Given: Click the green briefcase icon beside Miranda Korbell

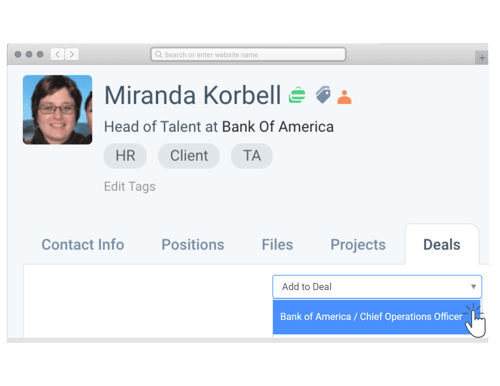Looking at the screenshot, I should pos(297,95).
